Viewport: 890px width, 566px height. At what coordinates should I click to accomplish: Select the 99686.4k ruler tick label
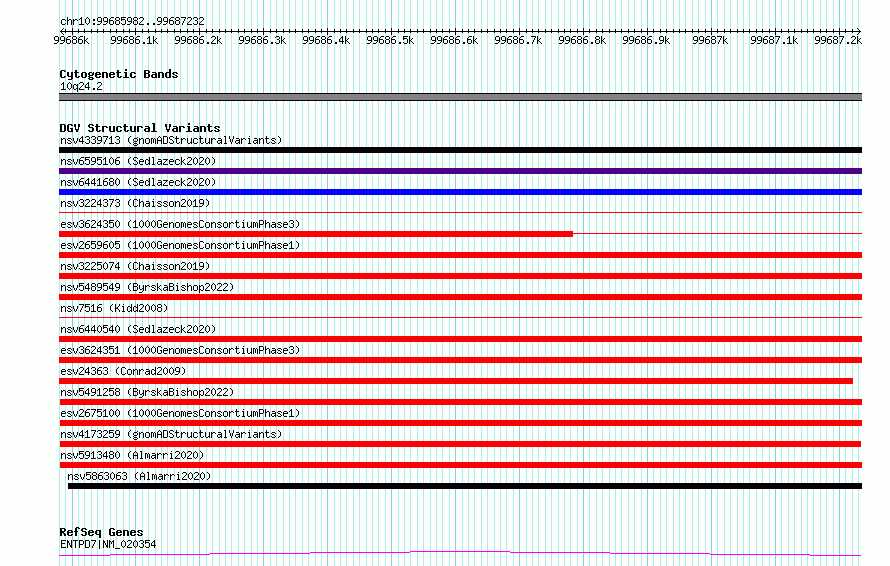point(326,40)
